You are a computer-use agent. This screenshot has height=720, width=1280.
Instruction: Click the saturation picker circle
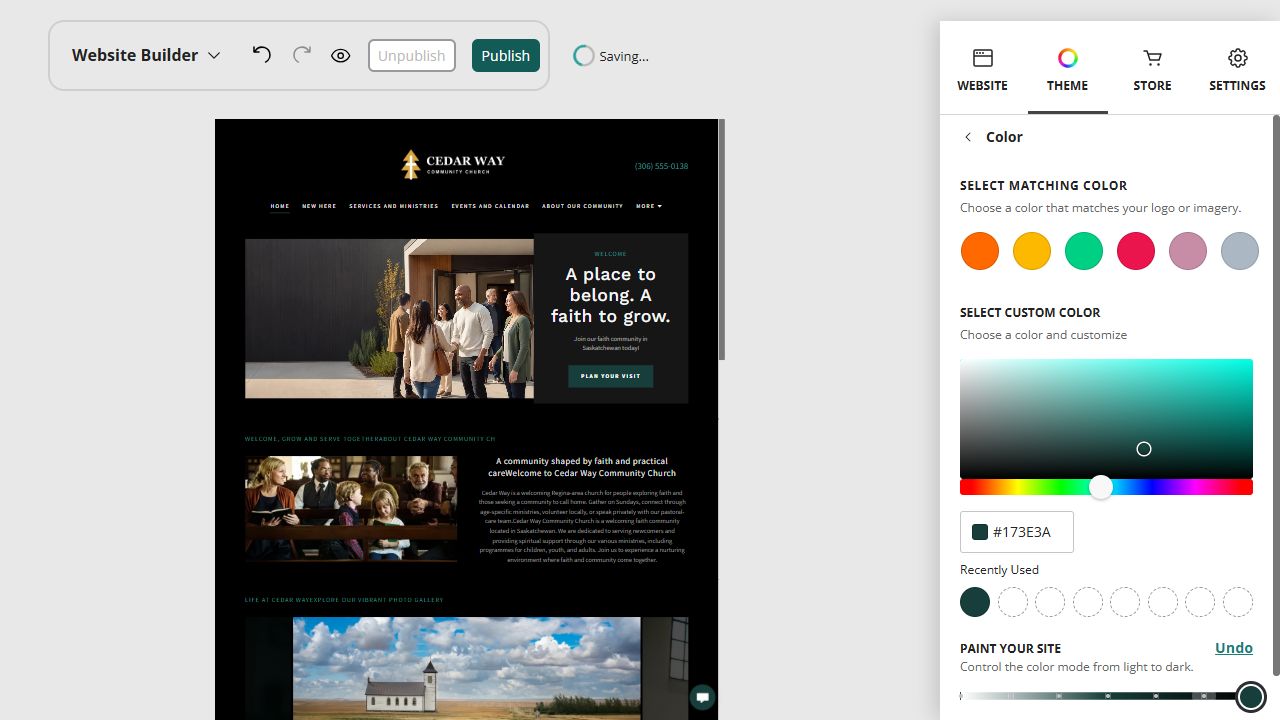click(1144, 449)
